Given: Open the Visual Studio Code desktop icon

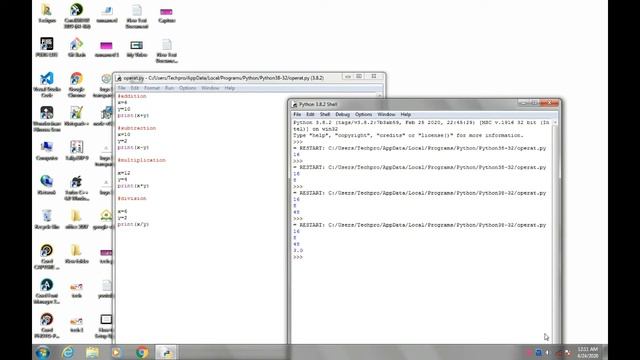Looking at the screenshot, I should tap(47, 84).
